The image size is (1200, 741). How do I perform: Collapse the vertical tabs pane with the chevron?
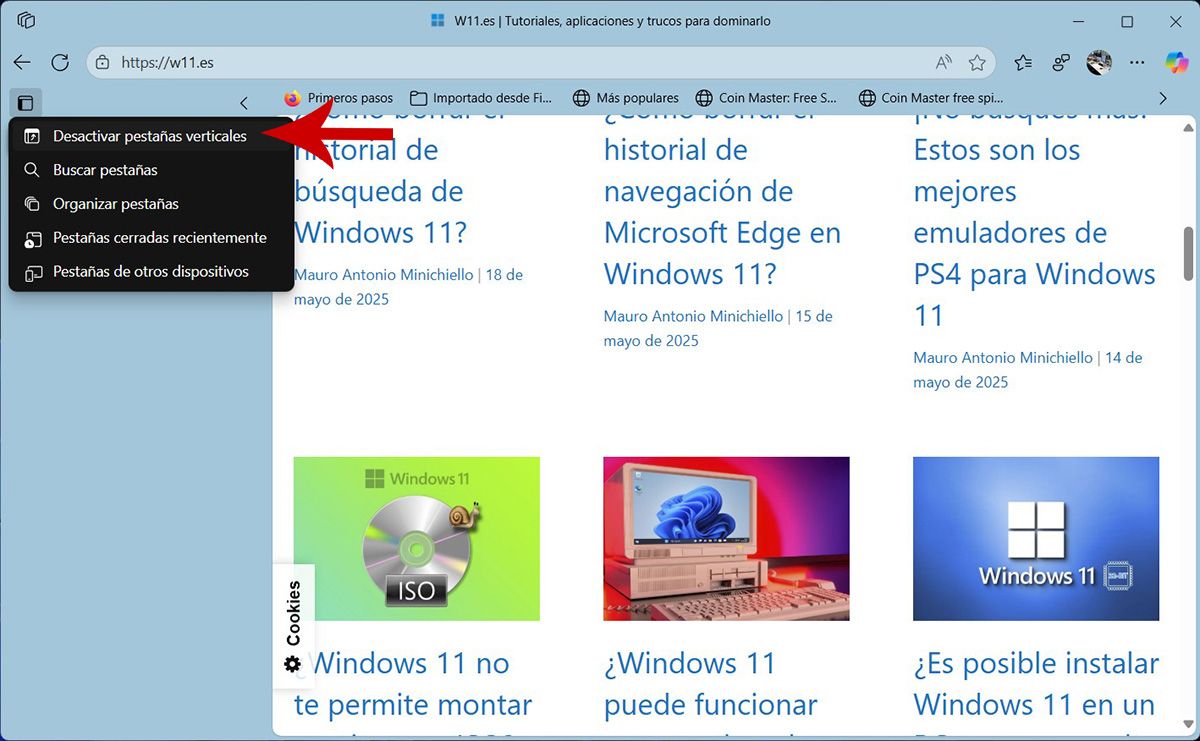(x=244, y=102)
